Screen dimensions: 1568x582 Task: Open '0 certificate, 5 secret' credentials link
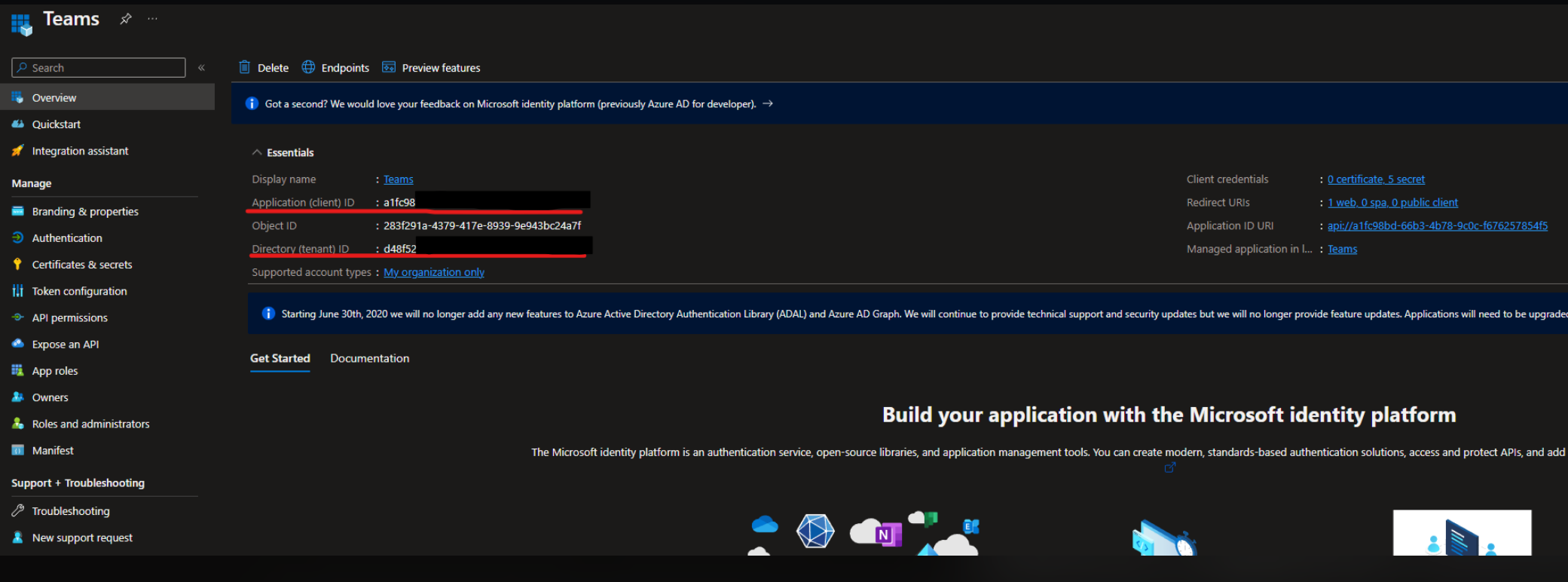point(1376,179)
